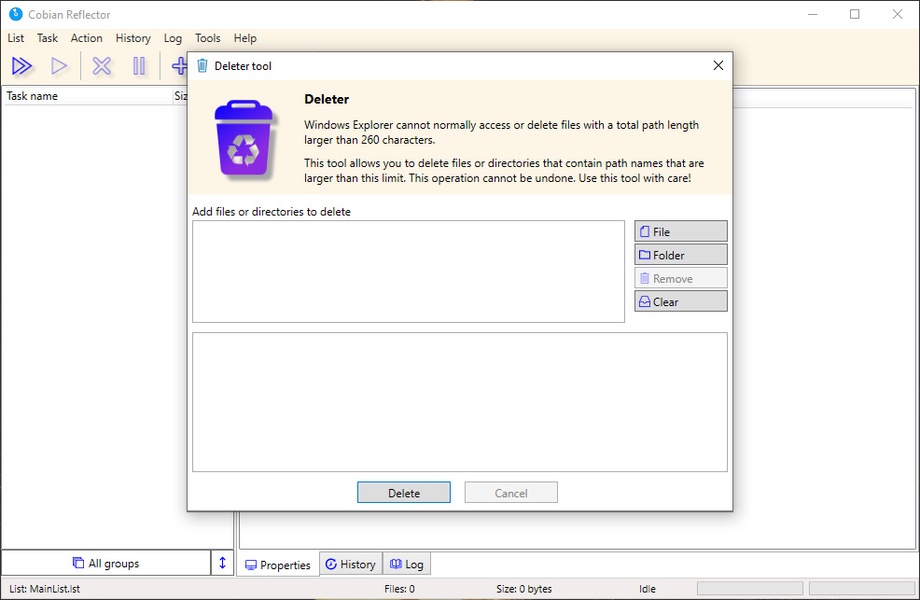The width and height of the screenshot is (920, 600).
Task: Click the Cobian Reflector app icon
Action: pyautogui.click(x=15, y=14)
